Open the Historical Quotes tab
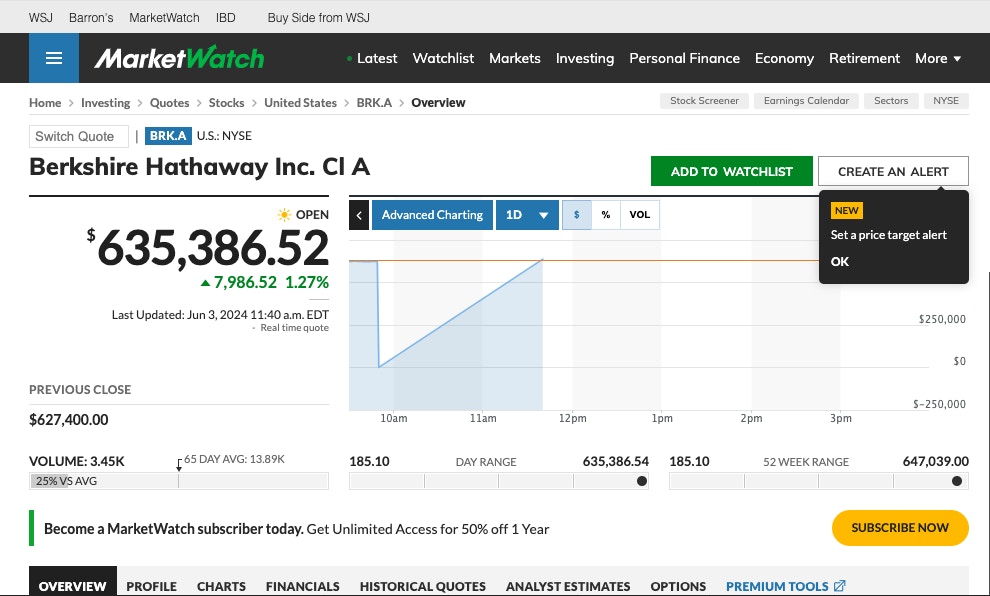Screen dimensions: 990x596 (422, 586)
